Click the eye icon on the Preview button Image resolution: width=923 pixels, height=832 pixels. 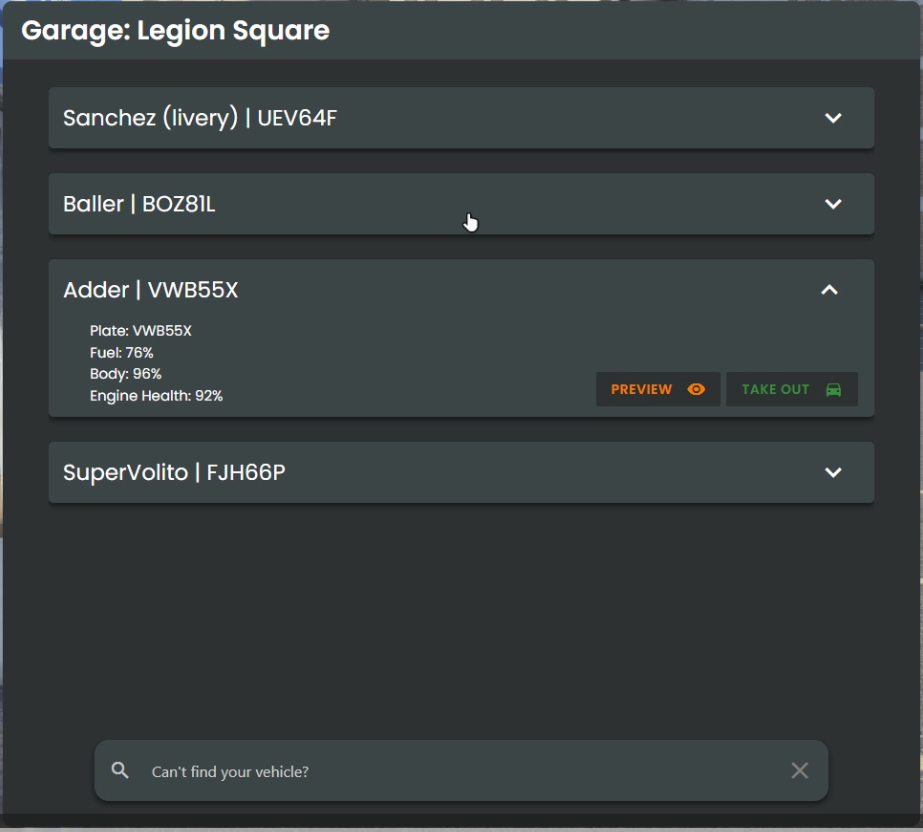click(x=696, y=389)
